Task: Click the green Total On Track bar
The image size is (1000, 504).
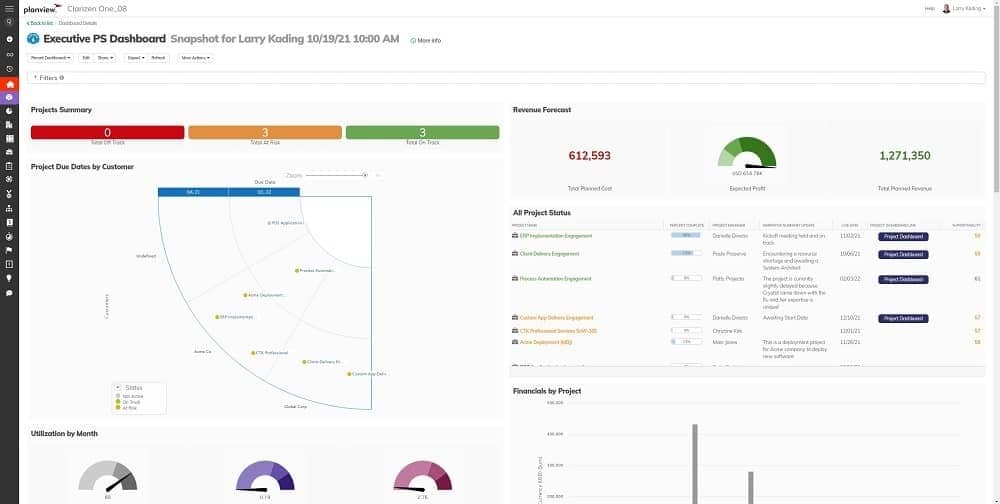Action: [422, 132]
